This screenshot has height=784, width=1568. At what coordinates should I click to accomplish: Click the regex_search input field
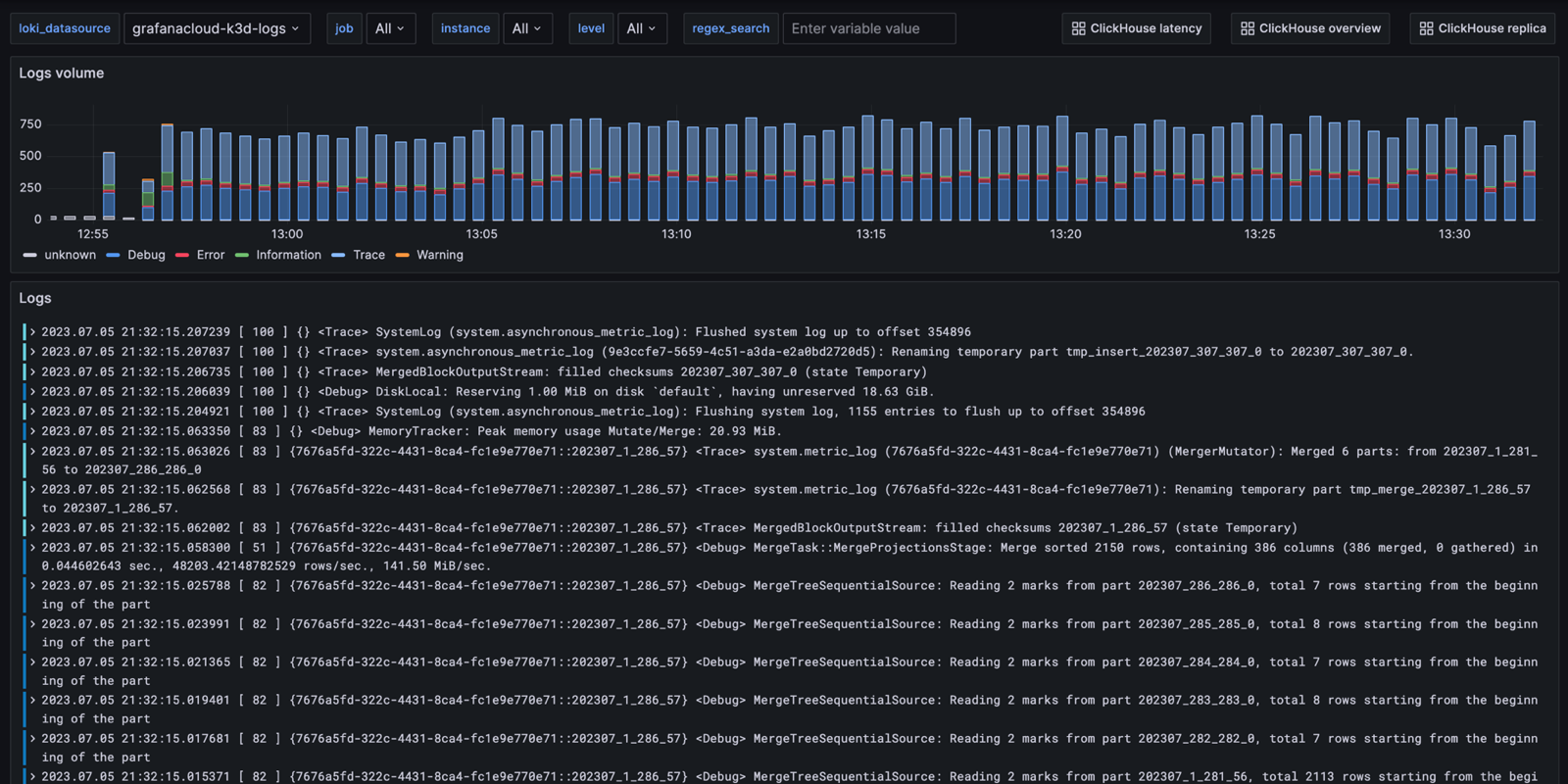click(x=868, y=28)
